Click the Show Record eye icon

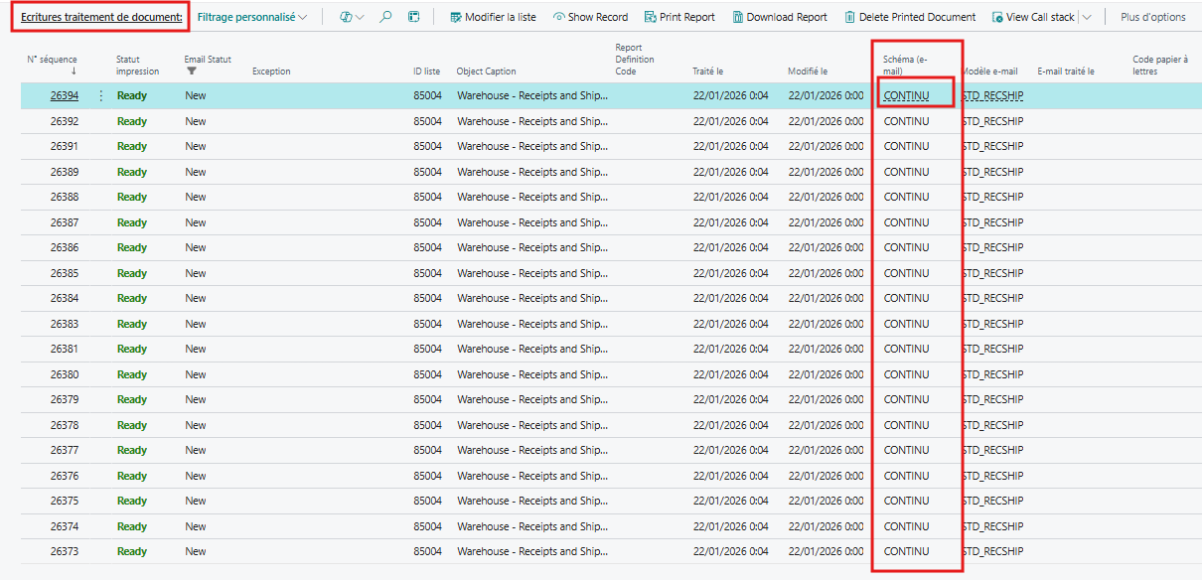(559, 17)
